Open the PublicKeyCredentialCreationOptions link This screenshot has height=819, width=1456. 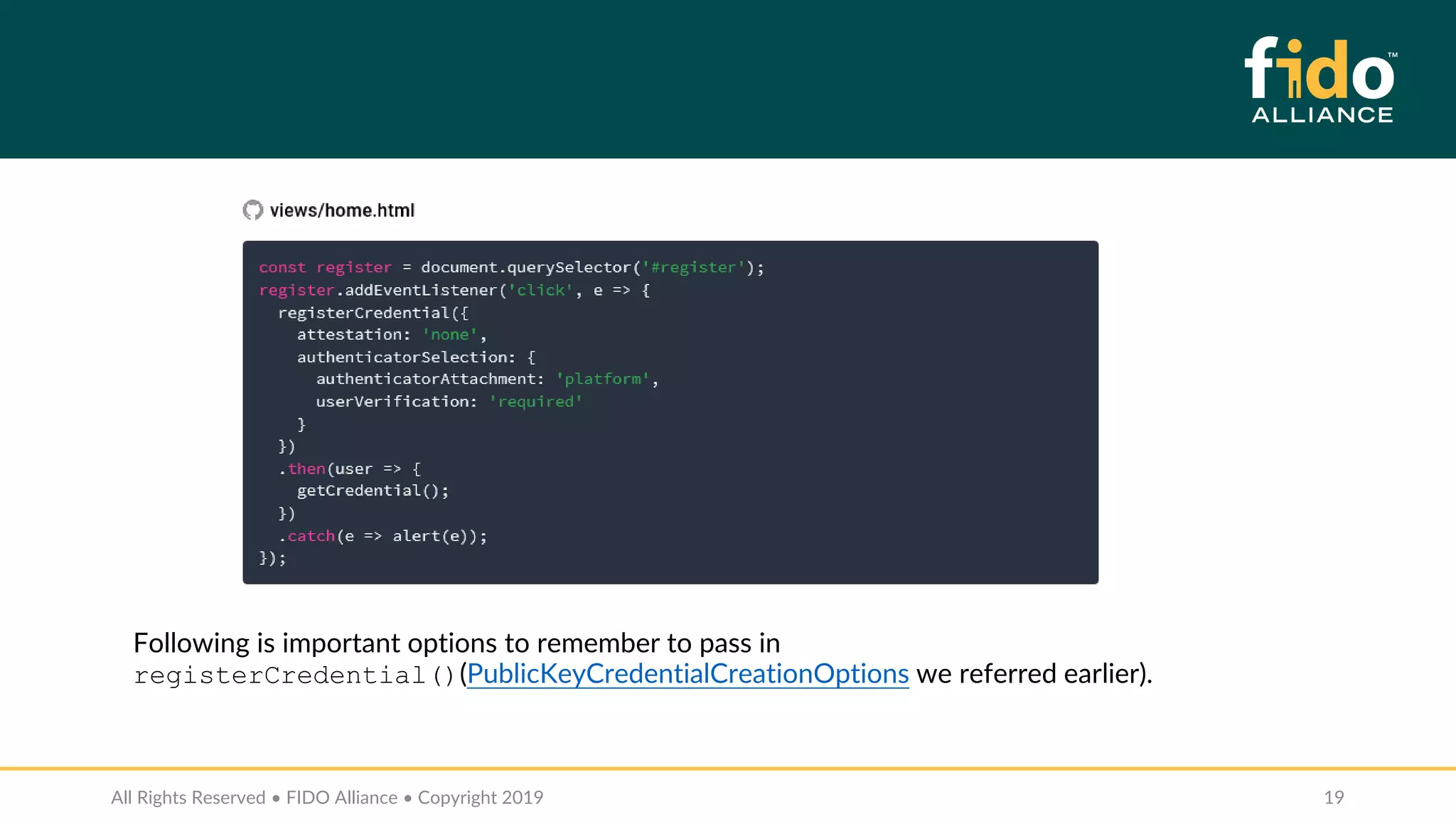687,674
